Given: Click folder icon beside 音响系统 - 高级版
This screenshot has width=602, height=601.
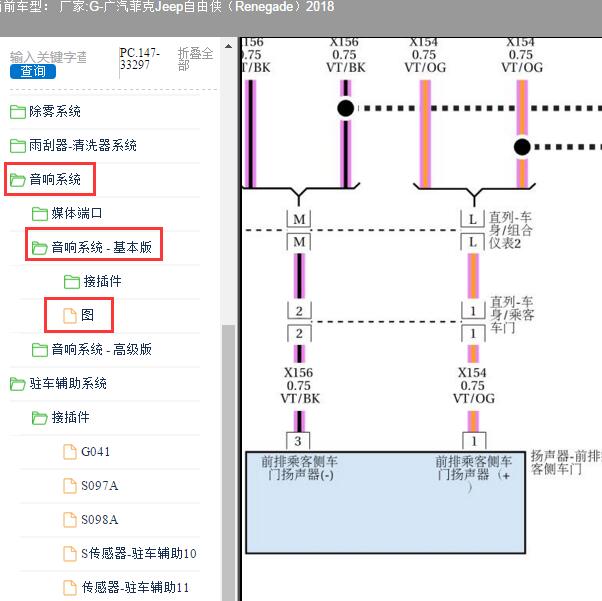Looking at the screenshot, I should click(40, 350).
